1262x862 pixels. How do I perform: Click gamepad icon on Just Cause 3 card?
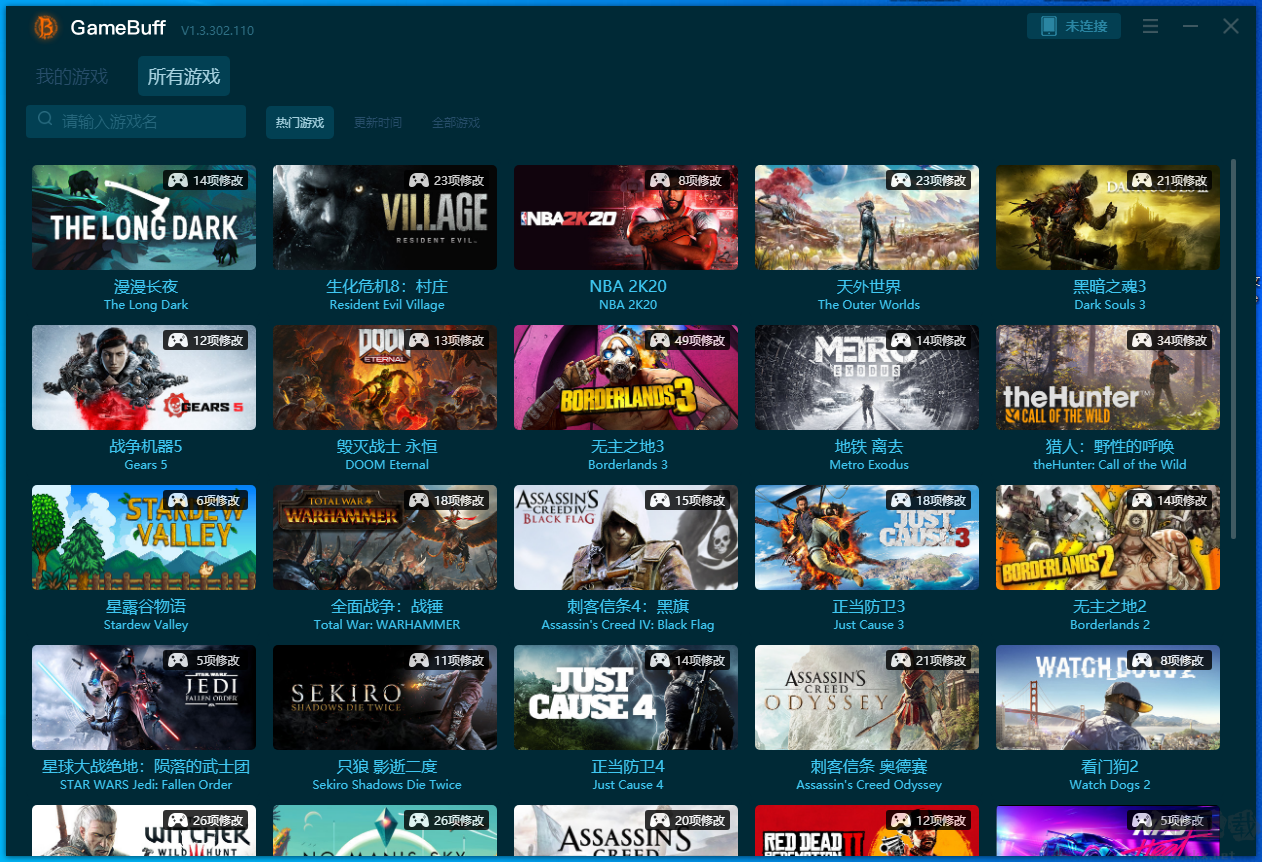900,500
